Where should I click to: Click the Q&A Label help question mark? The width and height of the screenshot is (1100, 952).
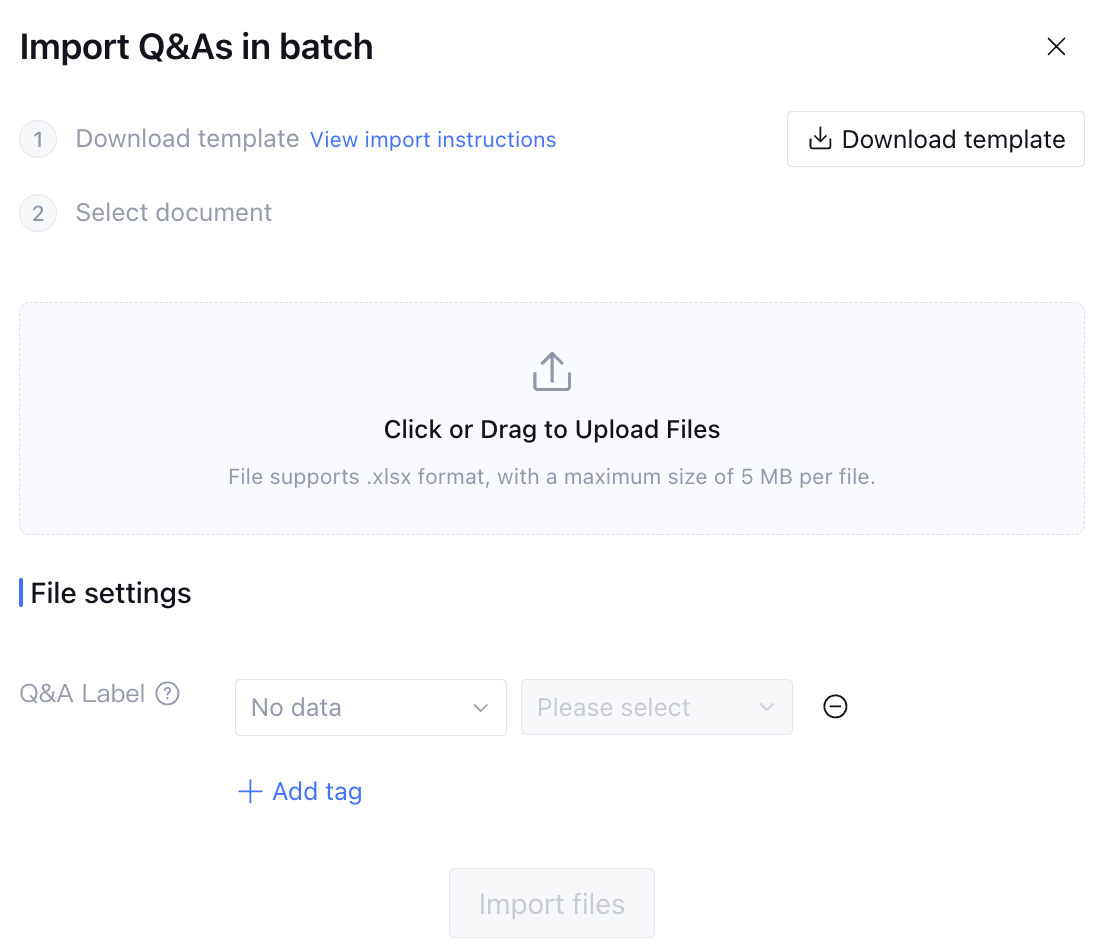tap(168, 693)
